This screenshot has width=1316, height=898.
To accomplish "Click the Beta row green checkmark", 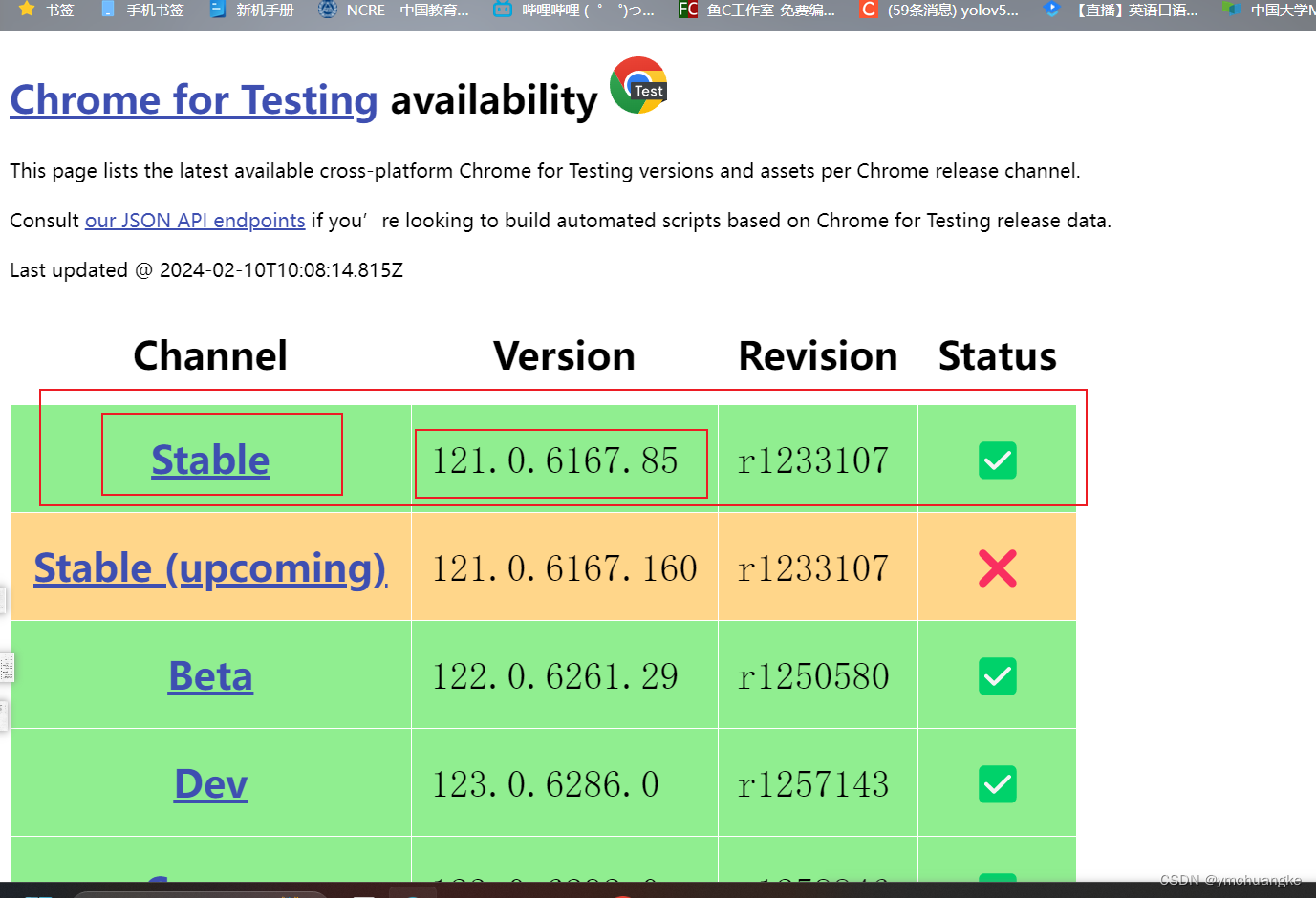I will [x=997, y=676].
